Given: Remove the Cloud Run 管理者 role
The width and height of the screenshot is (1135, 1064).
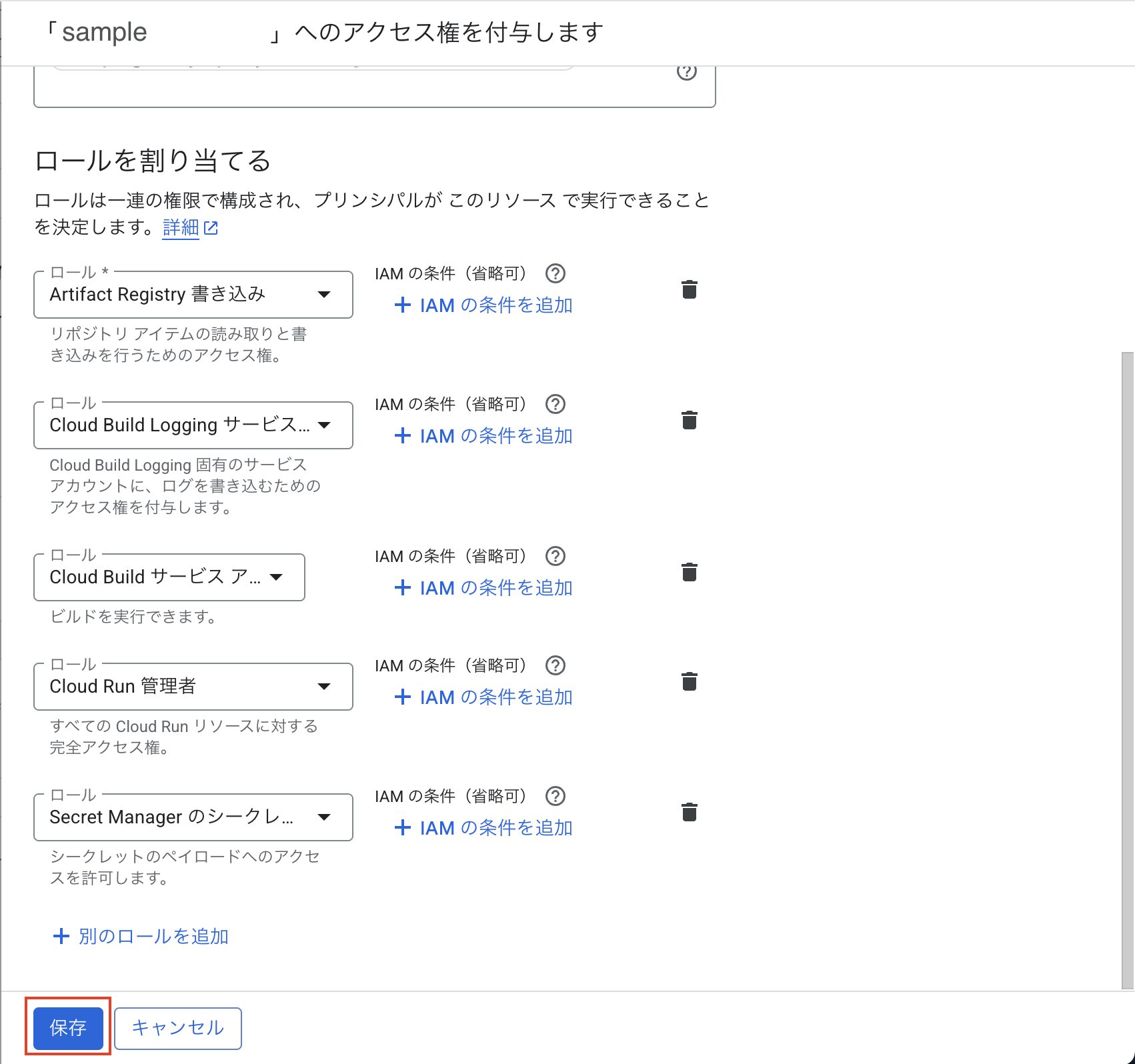Looking at the screenshot, I should (x=689, y=681).
